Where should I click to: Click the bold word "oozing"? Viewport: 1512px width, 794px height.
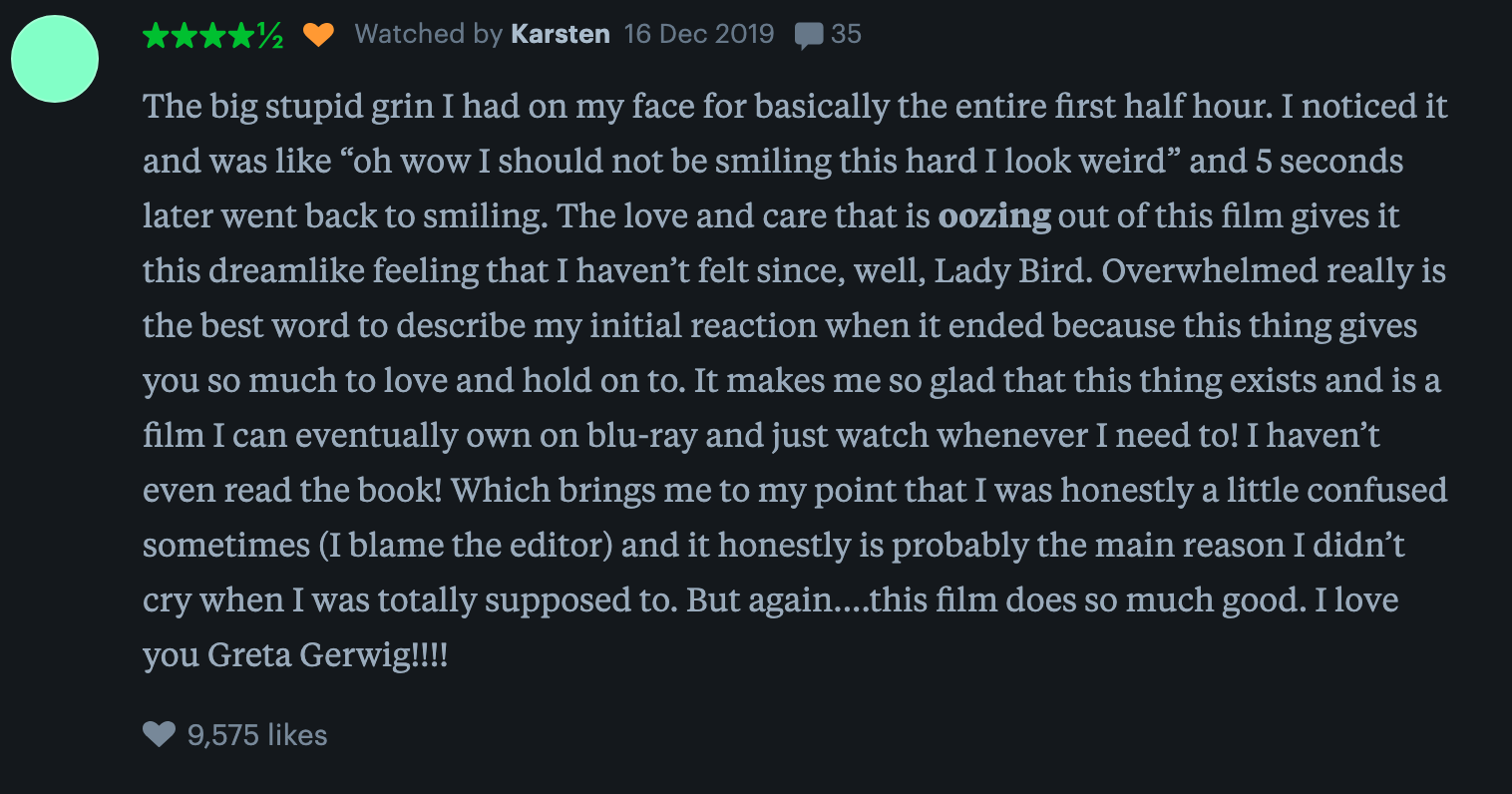tap(994, 216)
